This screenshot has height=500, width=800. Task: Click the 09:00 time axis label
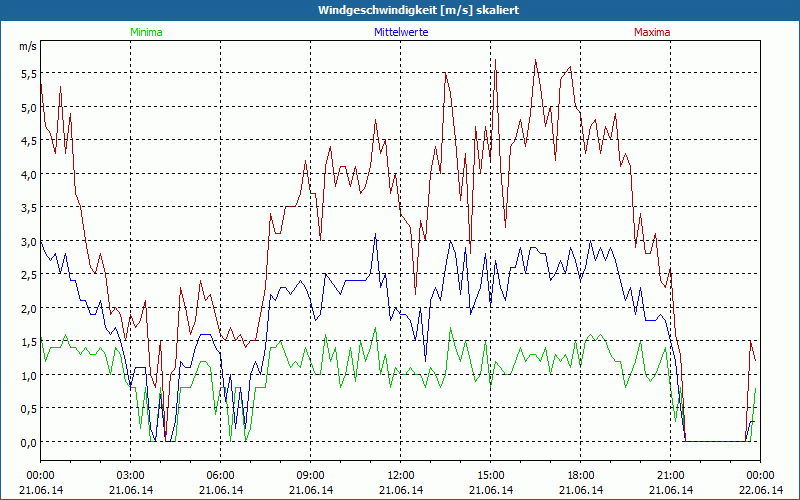point(311,476)
